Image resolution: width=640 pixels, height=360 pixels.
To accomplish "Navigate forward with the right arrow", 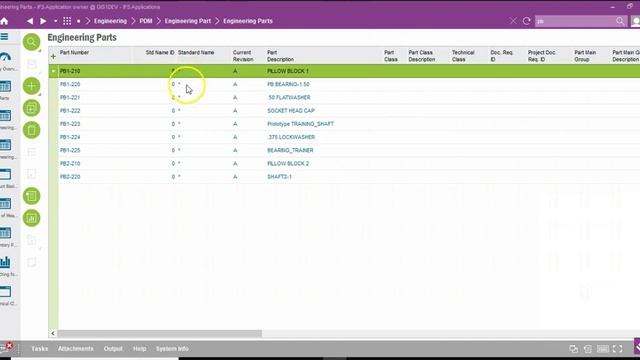I will point(43,21).
